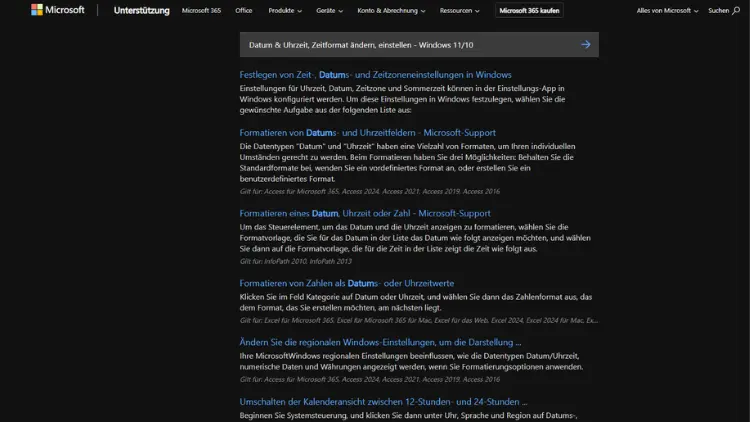This screenshot has width=750, height=422.
Task: Open 'Festlegen von Zeit-, Datums- und Zeitzoneneinstellungen' result
Action: click(375, 75)
